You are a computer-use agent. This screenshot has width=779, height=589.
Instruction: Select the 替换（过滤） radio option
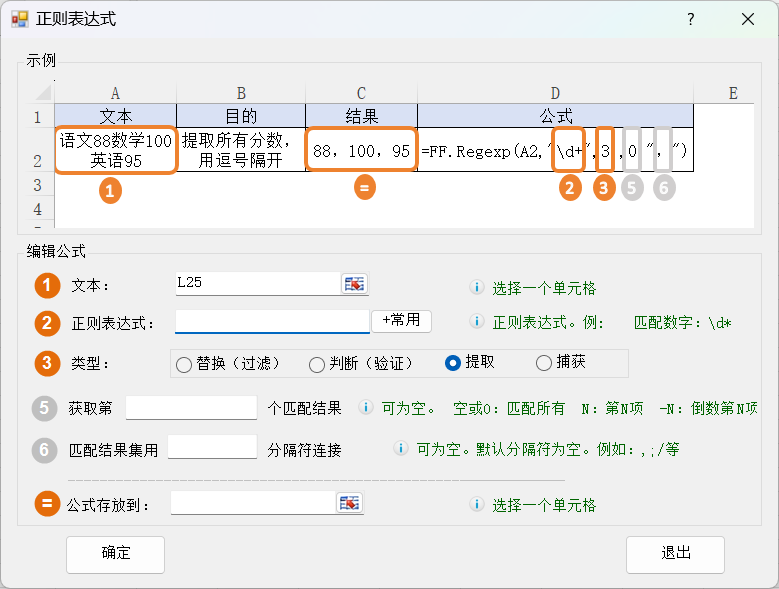pyautogui.click(x=184, y=364)
